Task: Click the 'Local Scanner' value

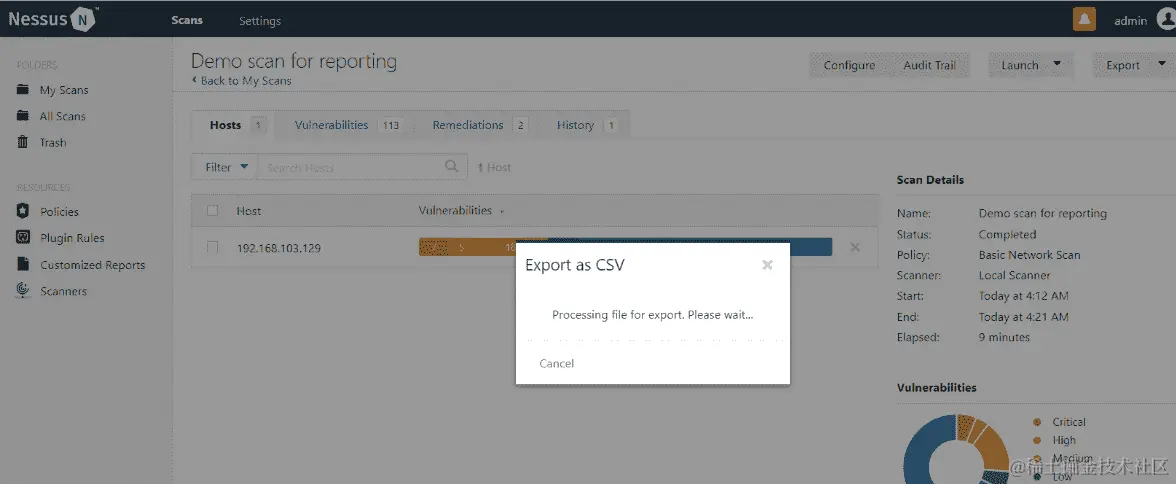Action: click(x=1014, y=275)
